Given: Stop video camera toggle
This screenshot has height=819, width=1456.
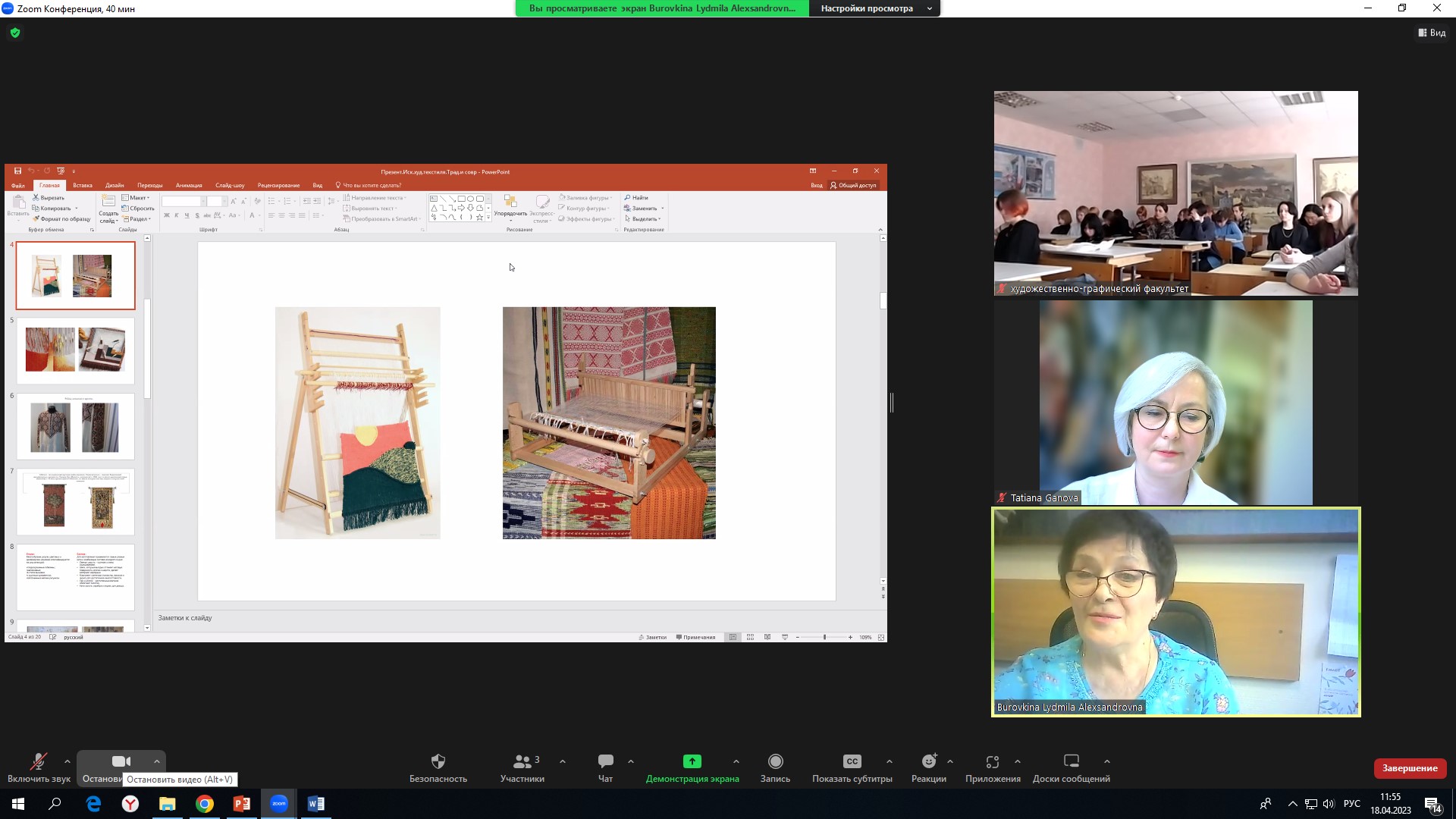Looking at the screenshot, I should coord(121,761).
